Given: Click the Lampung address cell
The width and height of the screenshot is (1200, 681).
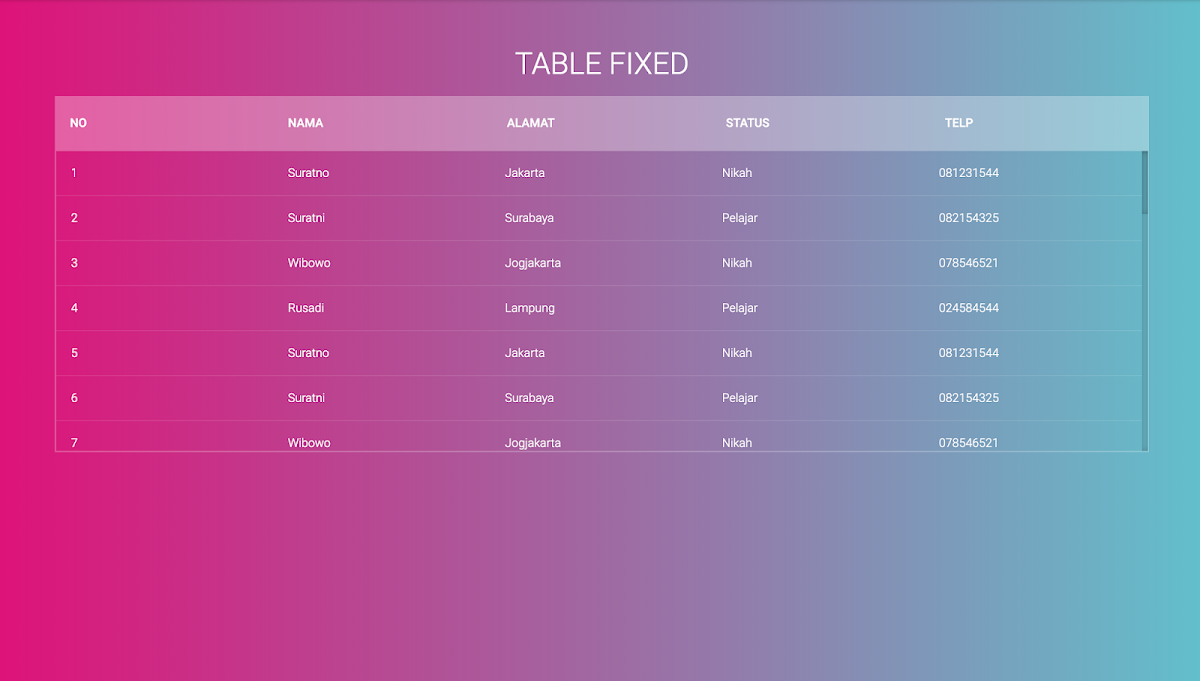Looking at the screenshot, I should (x=529, y=308).
